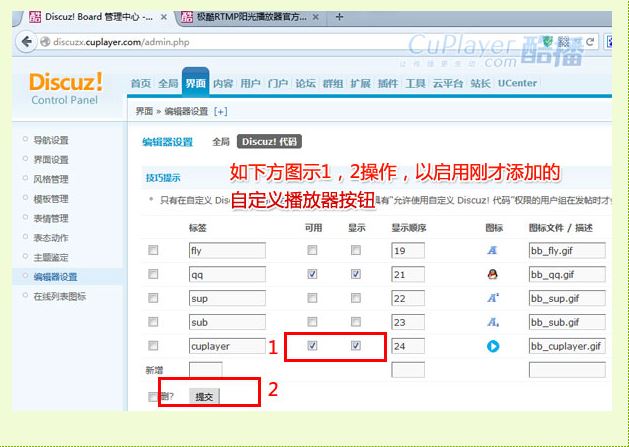The width and height of the screenshot is (629, 447).
Task: Enable 可用 checkbox for fly
Action: [312, 250]
